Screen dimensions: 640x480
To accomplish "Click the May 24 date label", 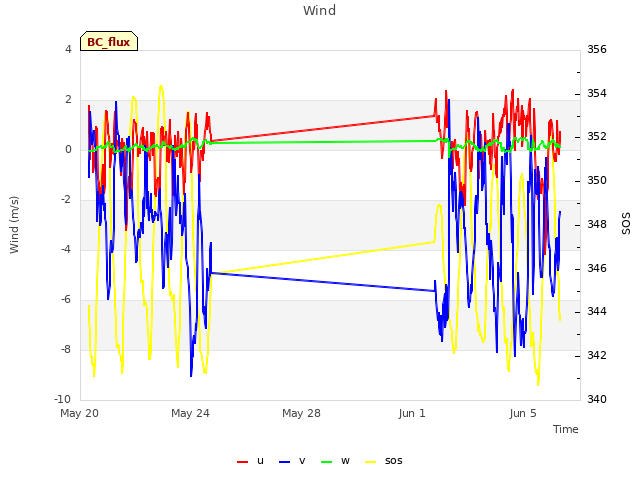I will tap(190, 413).
